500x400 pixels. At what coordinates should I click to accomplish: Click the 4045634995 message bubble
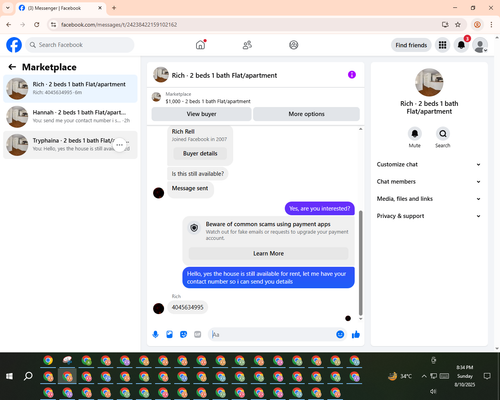pyautogui.click(x=187, y=307)
